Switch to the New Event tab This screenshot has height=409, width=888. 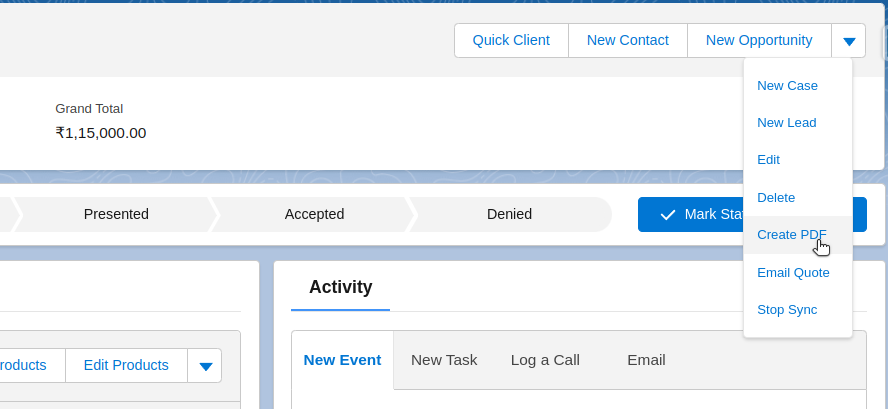[342, 360]
